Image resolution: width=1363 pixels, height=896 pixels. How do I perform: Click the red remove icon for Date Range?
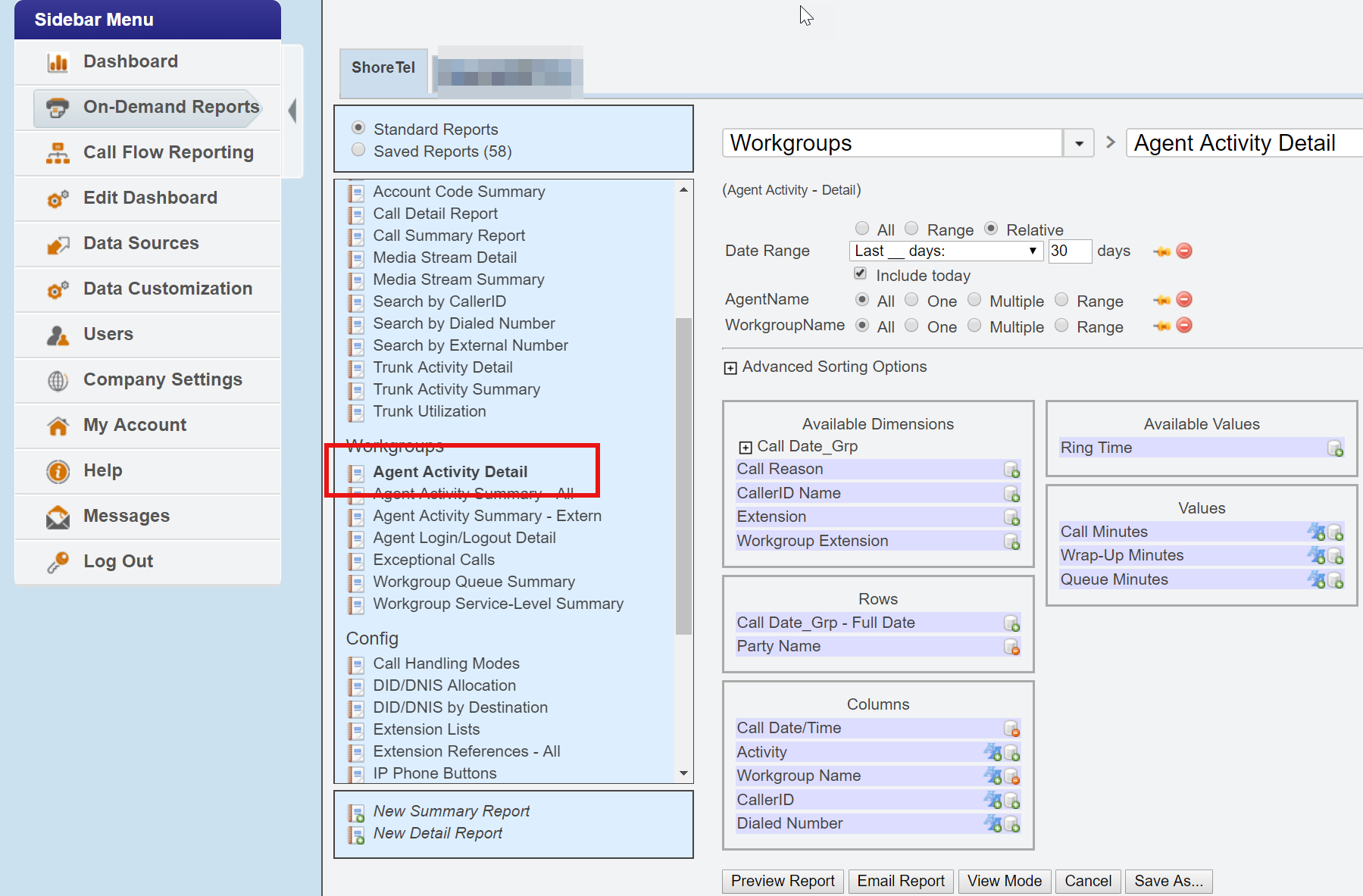click(1183, 251)
